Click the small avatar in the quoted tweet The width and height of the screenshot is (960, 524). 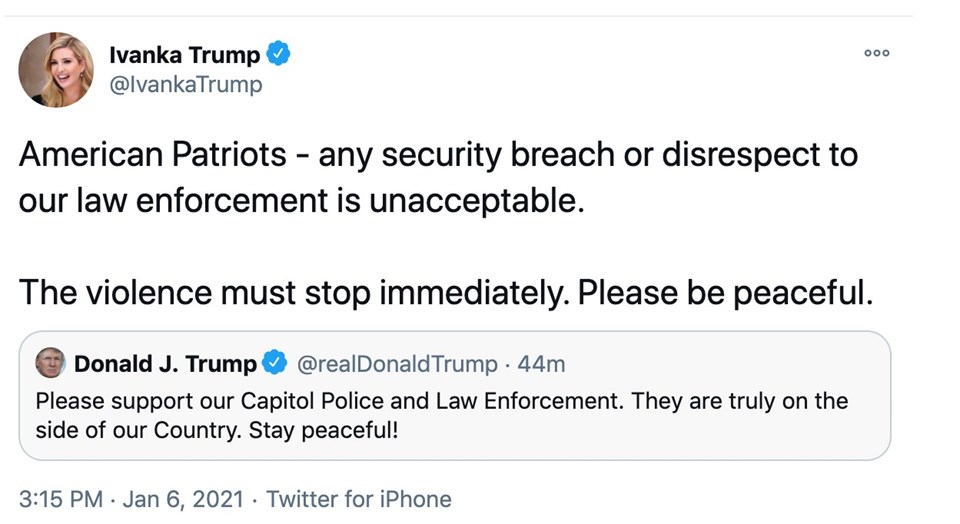coord(49,363)
